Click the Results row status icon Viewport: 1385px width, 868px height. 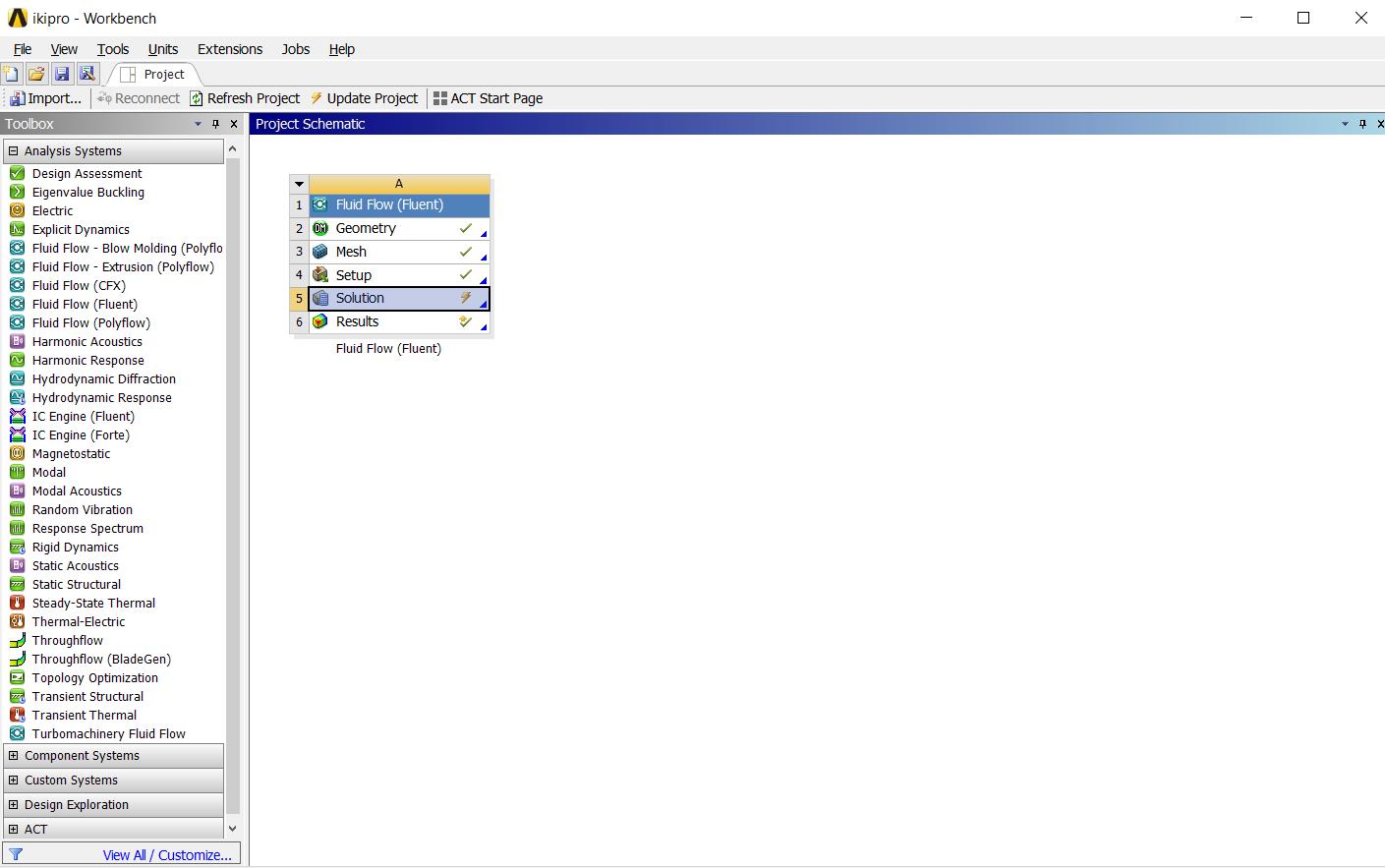click(466, 320)
